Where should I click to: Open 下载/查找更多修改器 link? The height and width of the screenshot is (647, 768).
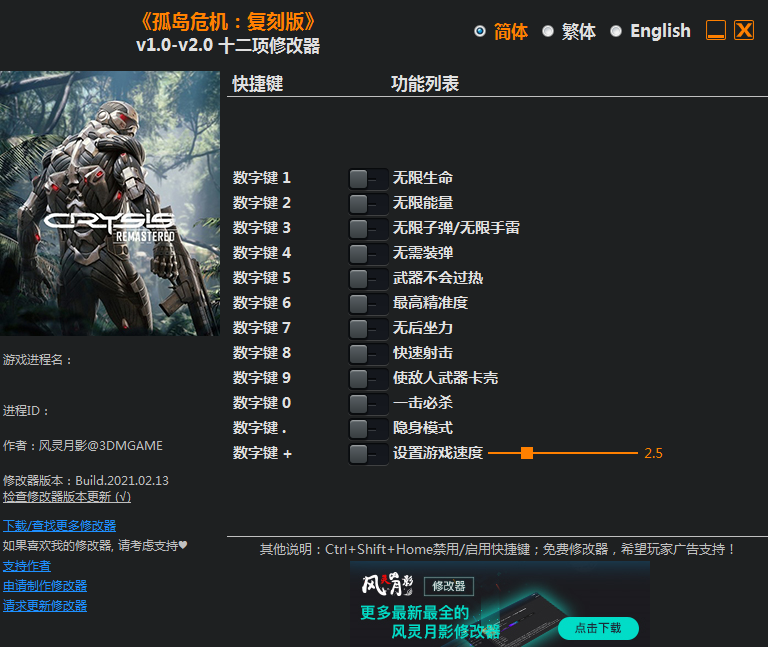coord(59,526)
